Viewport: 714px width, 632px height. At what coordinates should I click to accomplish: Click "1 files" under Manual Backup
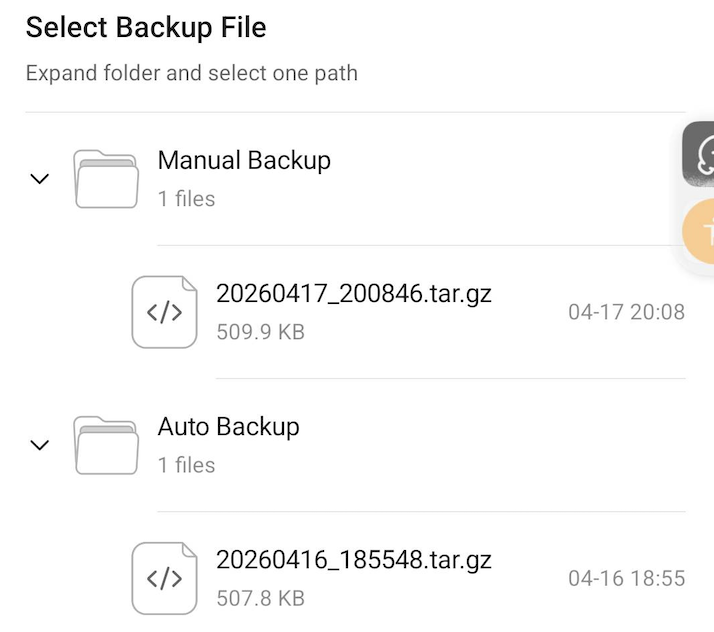[186, 199]
